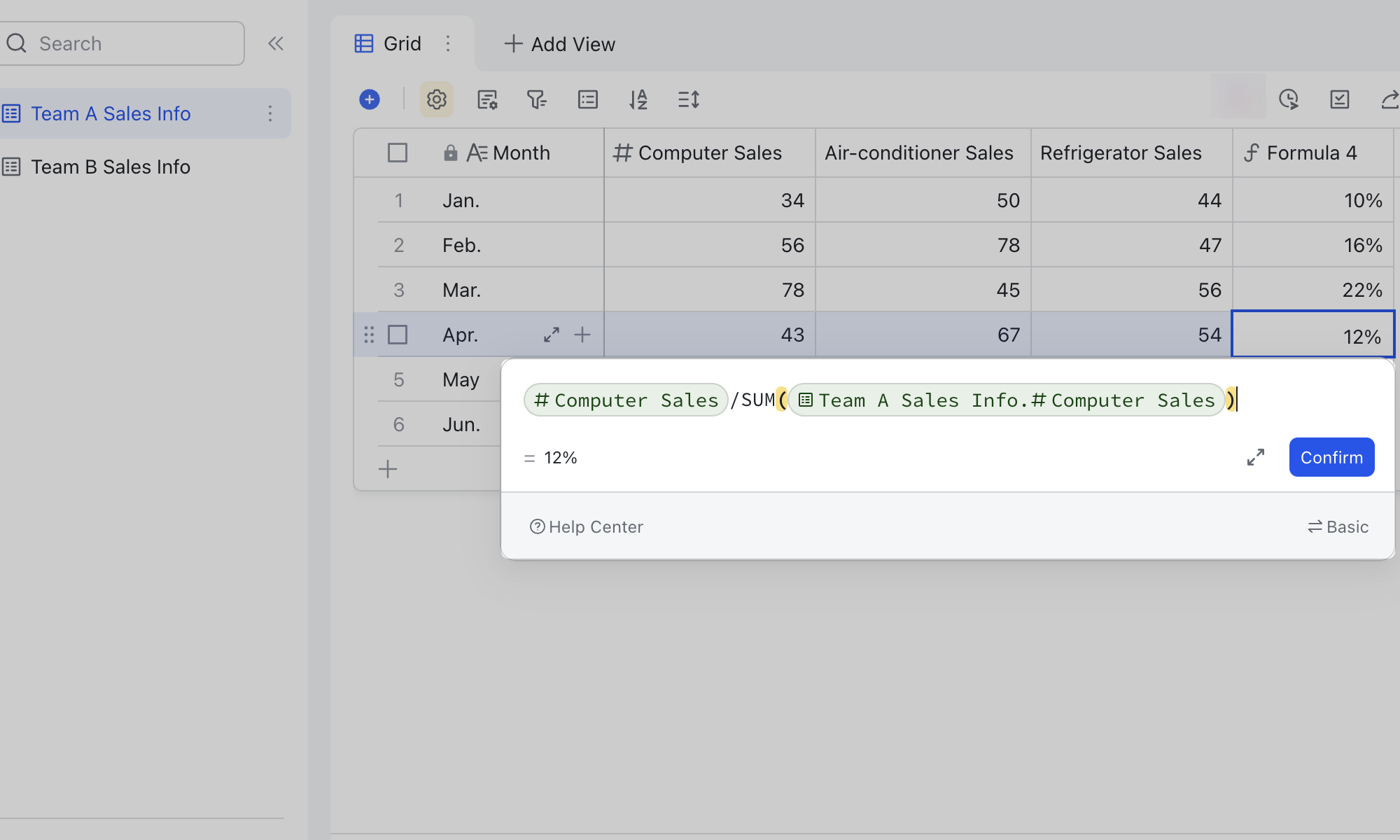The image size is (1400, 840).
Task: Click Add View
Action: [x=560, y=44]
